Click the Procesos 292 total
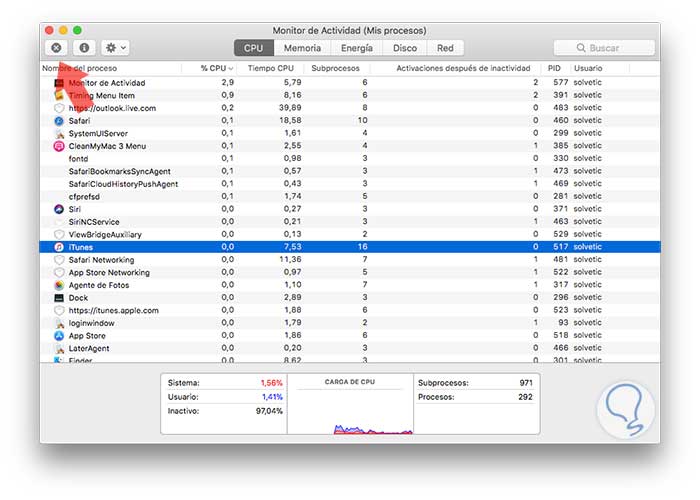 pos(525,397)
